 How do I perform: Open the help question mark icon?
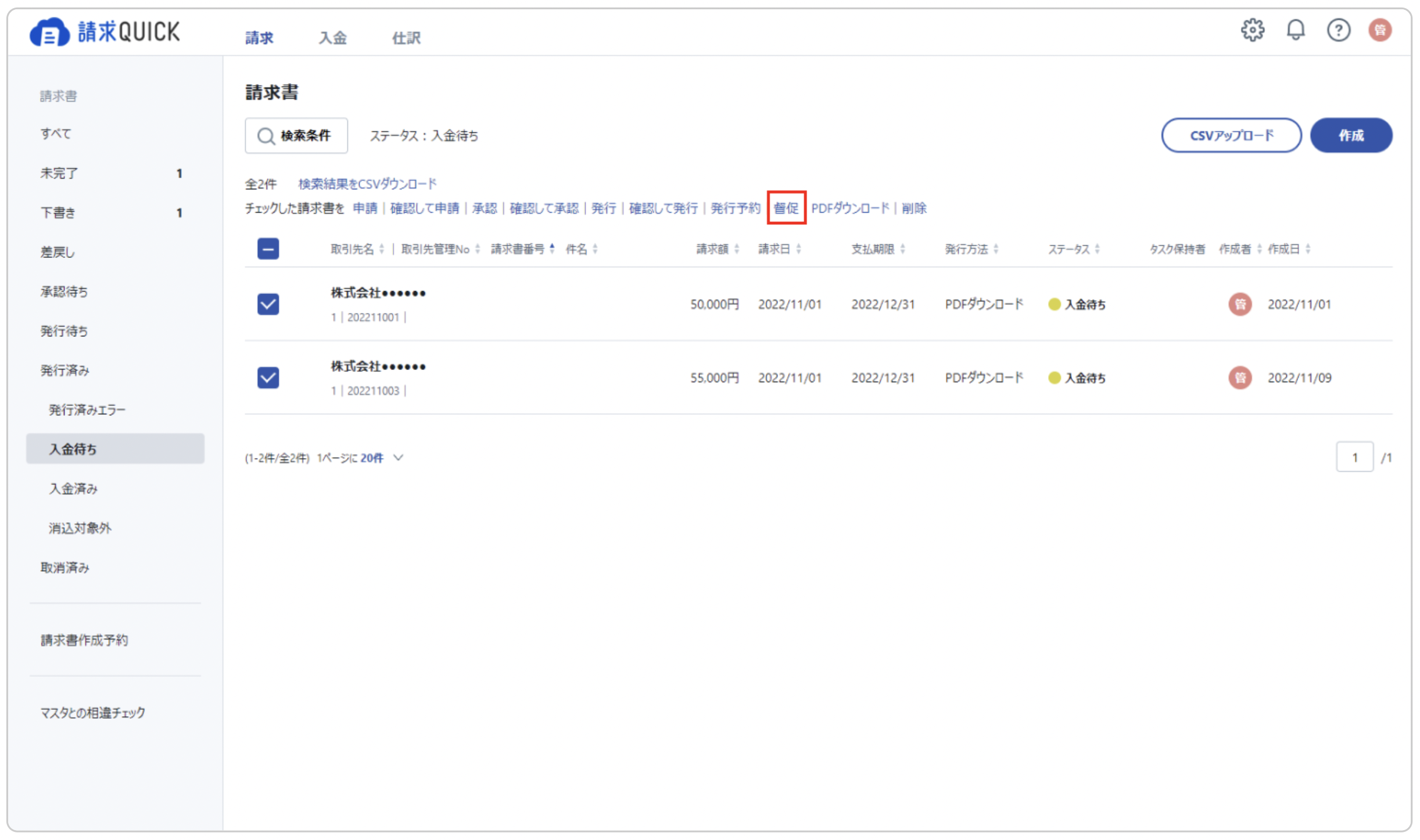point(1338,30)
